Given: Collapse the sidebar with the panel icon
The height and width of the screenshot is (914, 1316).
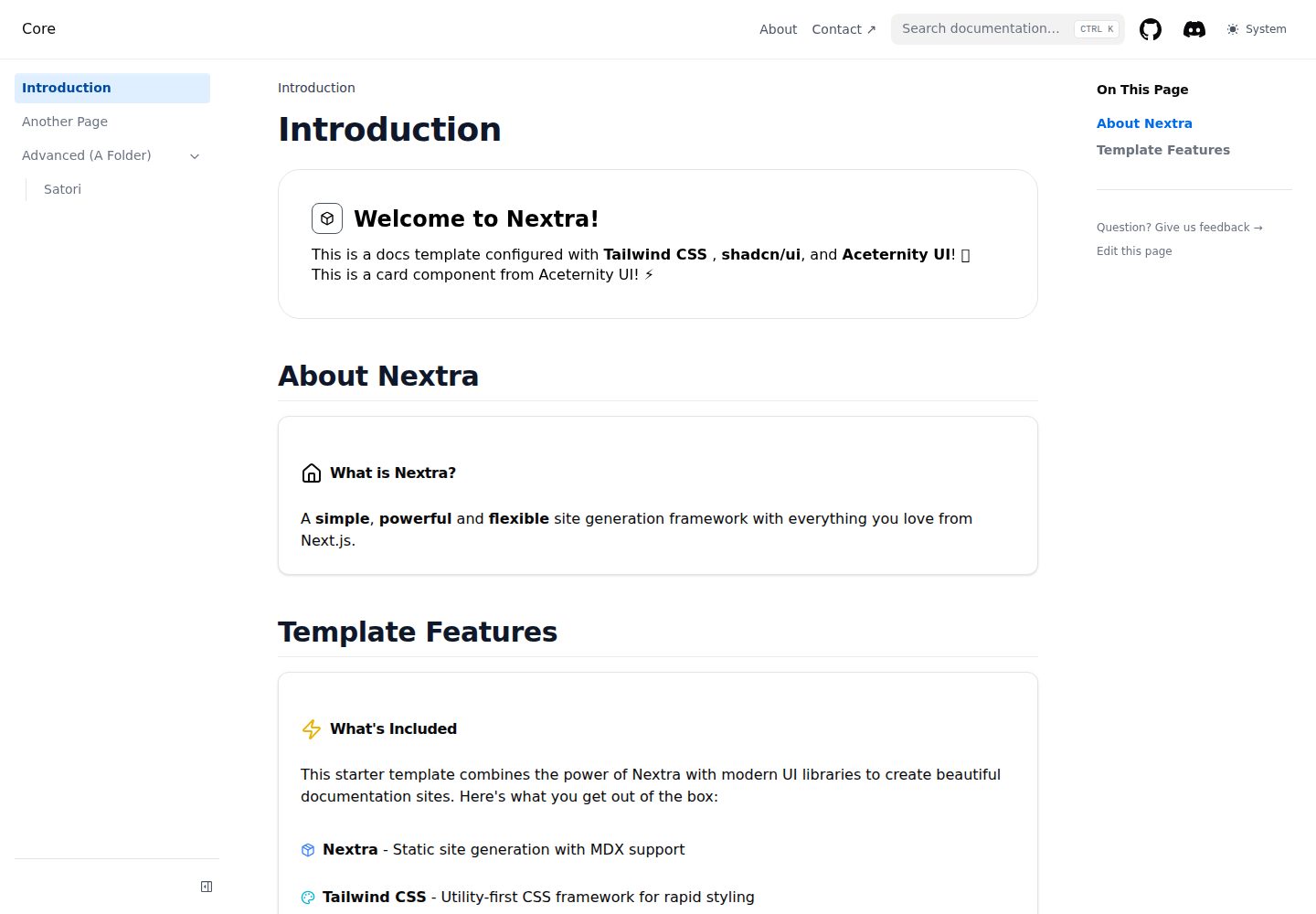Looking at the screenshot, I should (207, 887).
